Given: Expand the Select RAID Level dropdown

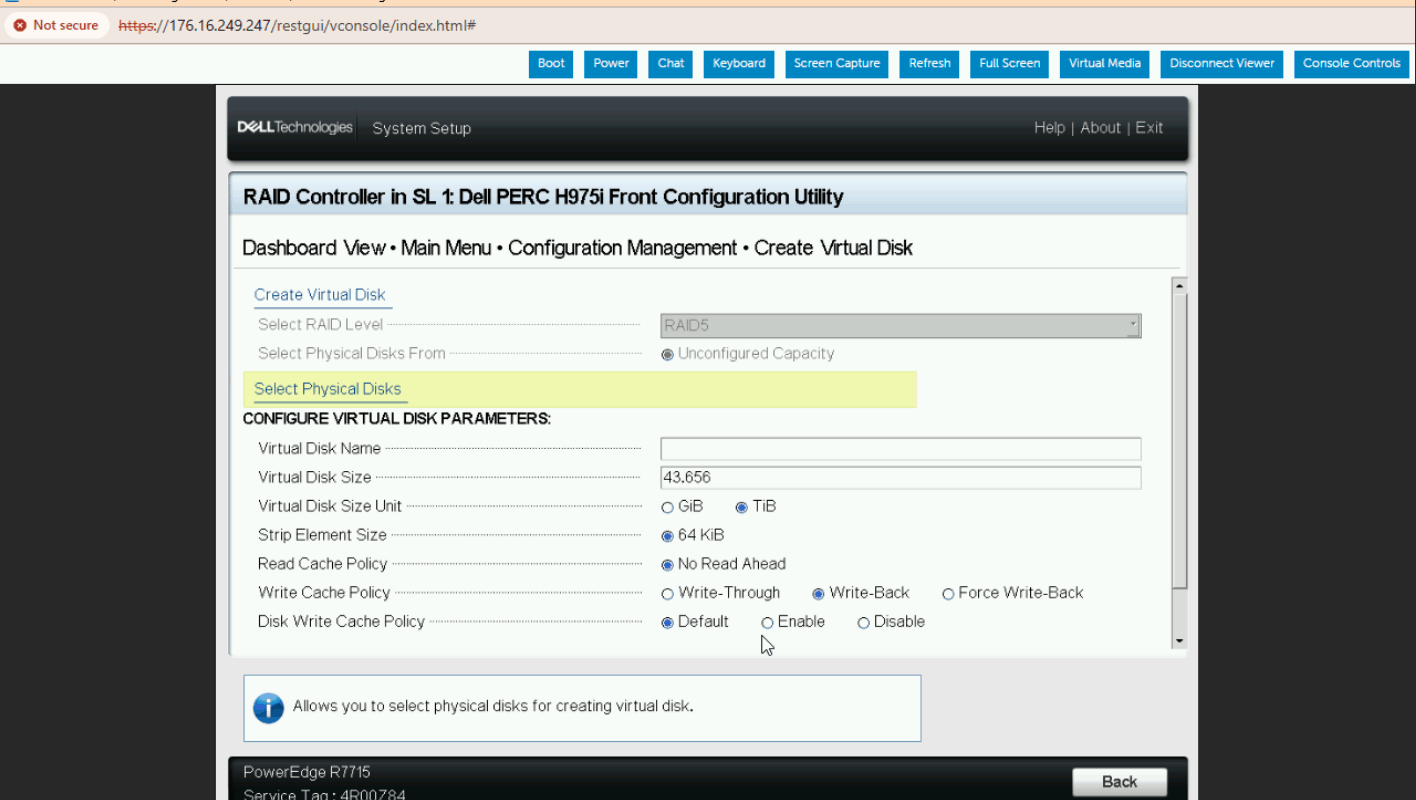Looking at the screenshot, I should coord(900,325).
